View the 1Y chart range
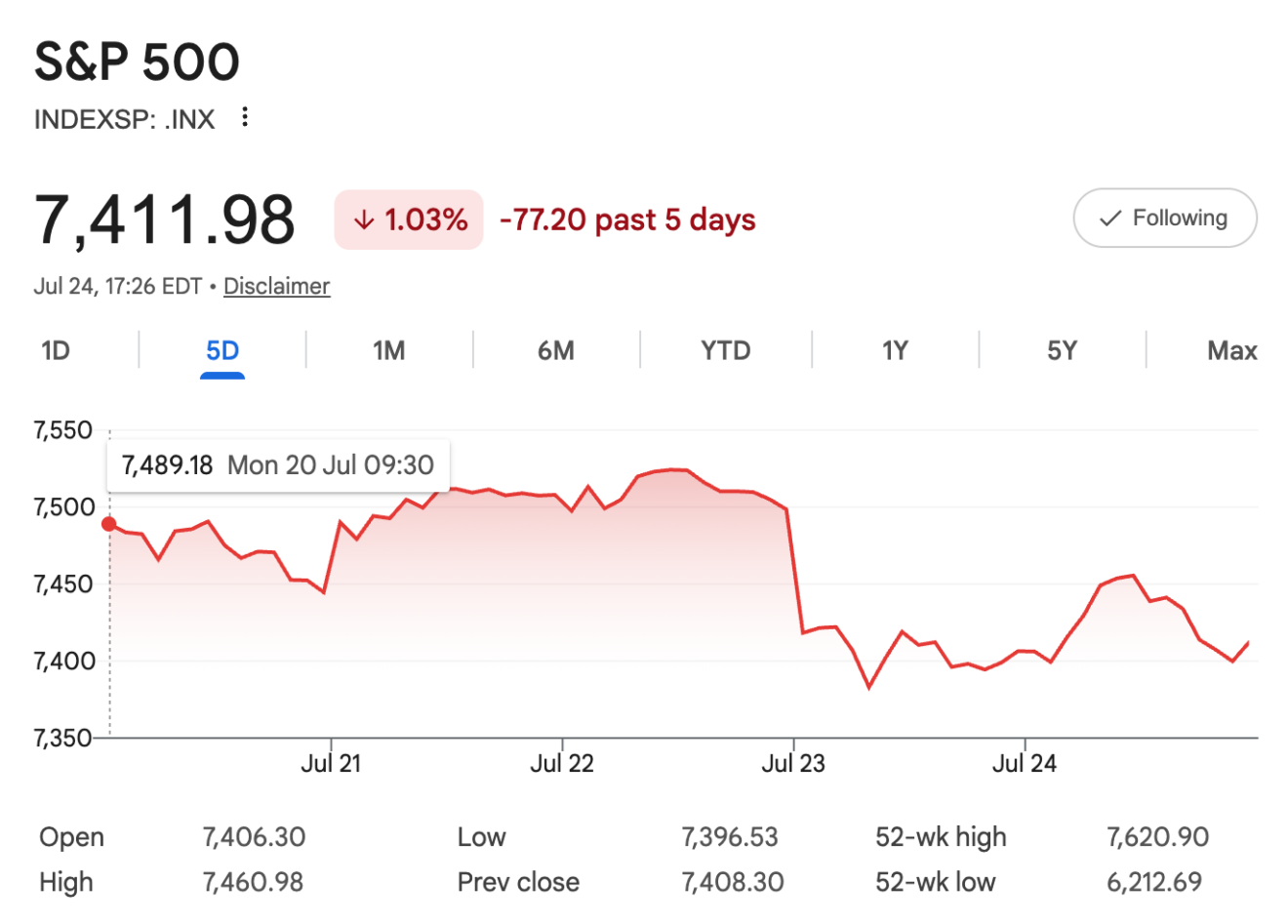The image size is (1288, 924). pyautogui.click(x=895, y=350)
